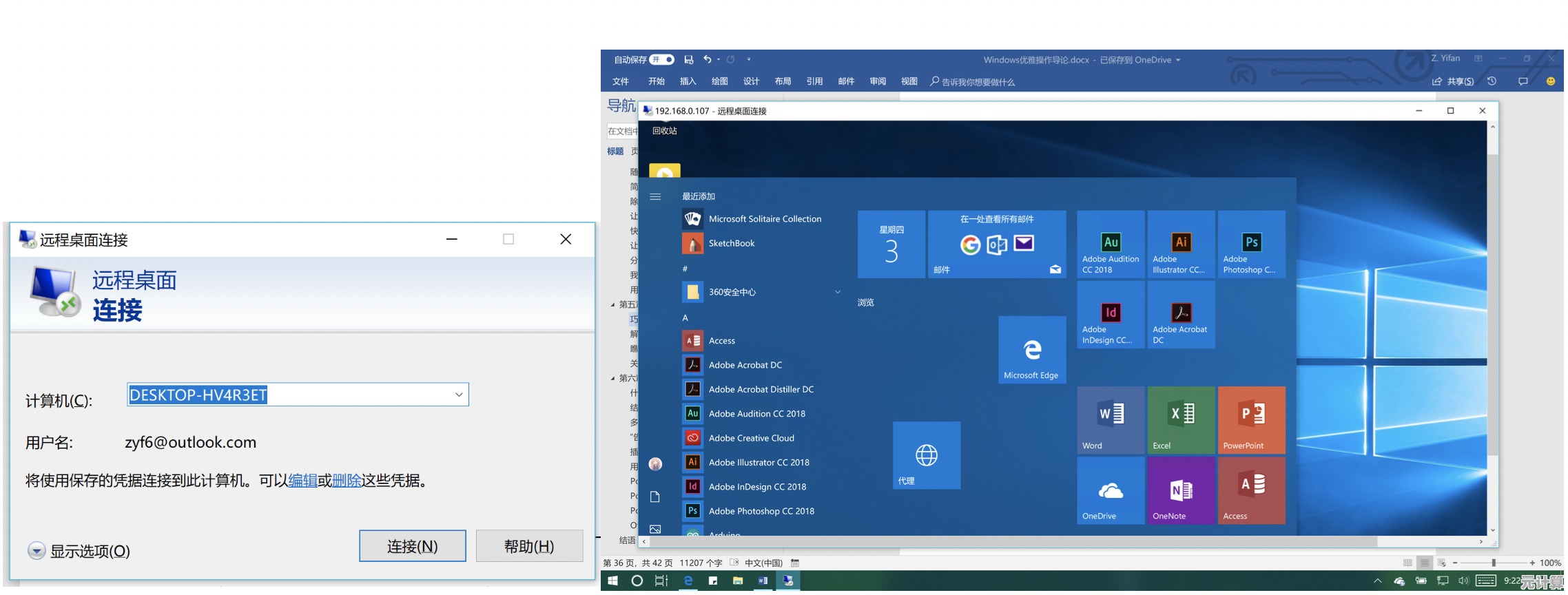
Task: Open the File (文件) menu in Word
Action: (x=621, y=81)
